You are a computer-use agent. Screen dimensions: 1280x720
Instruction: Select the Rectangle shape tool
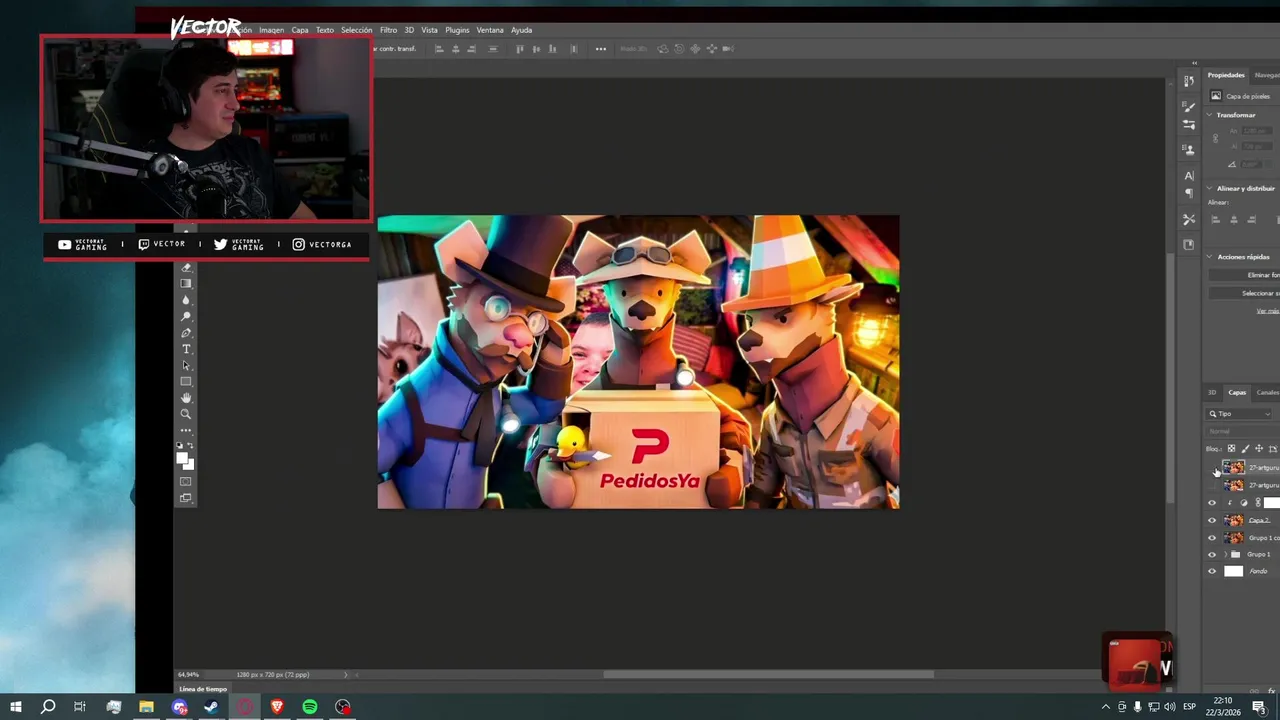pyautogui.click(x=186, y=381)
